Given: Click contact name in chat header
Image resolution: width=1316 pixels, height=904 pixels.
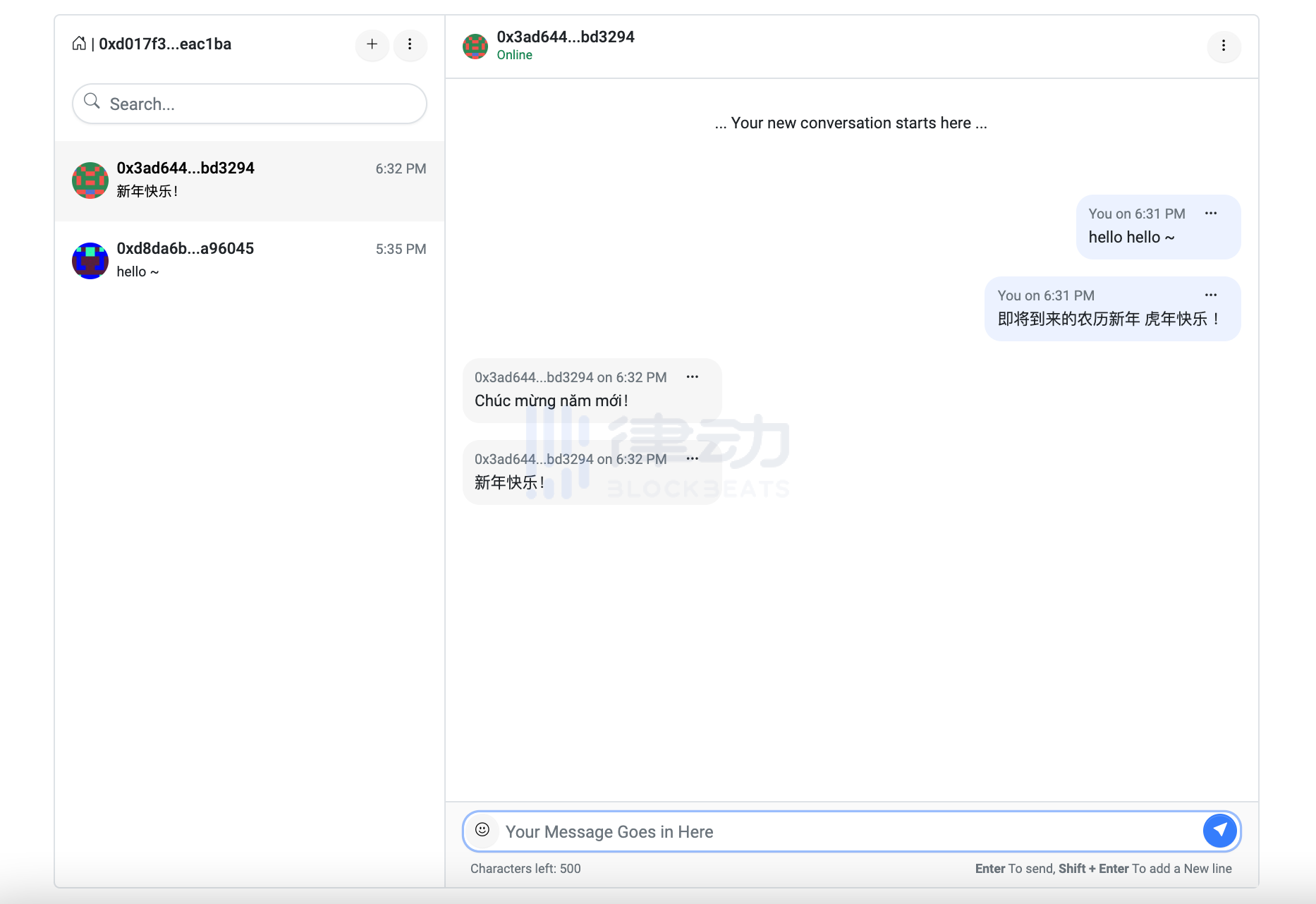Looking at the screenshot, I should tap(566, 37).
